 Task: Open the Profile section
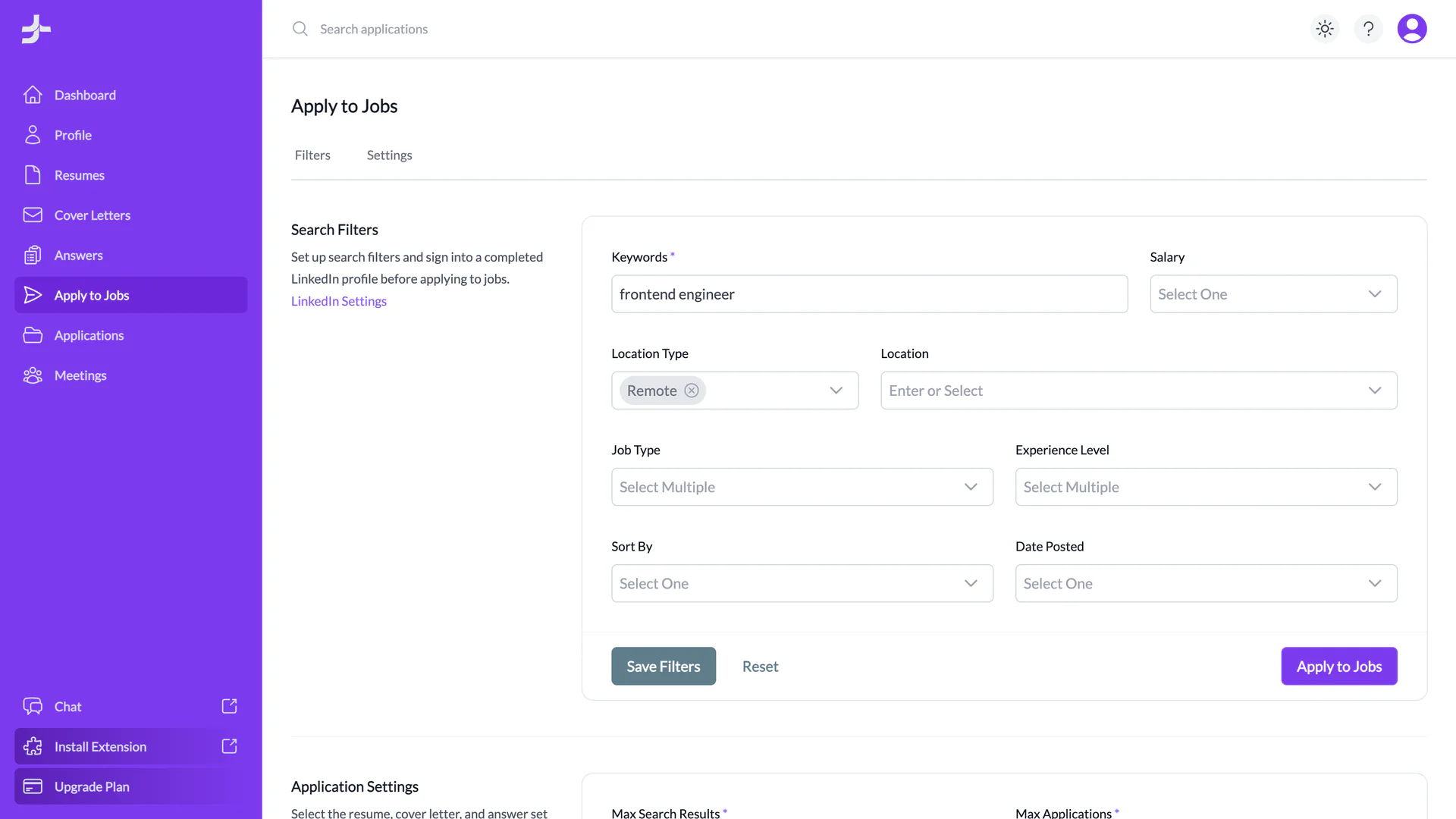[x=72, y=135]
